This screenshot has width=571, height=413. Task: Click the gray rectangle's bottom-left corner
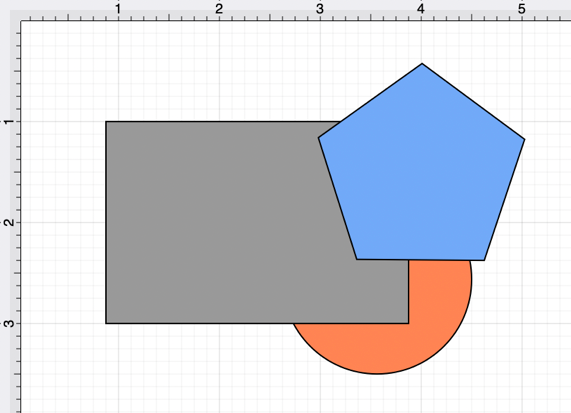(x=106, y=323)
